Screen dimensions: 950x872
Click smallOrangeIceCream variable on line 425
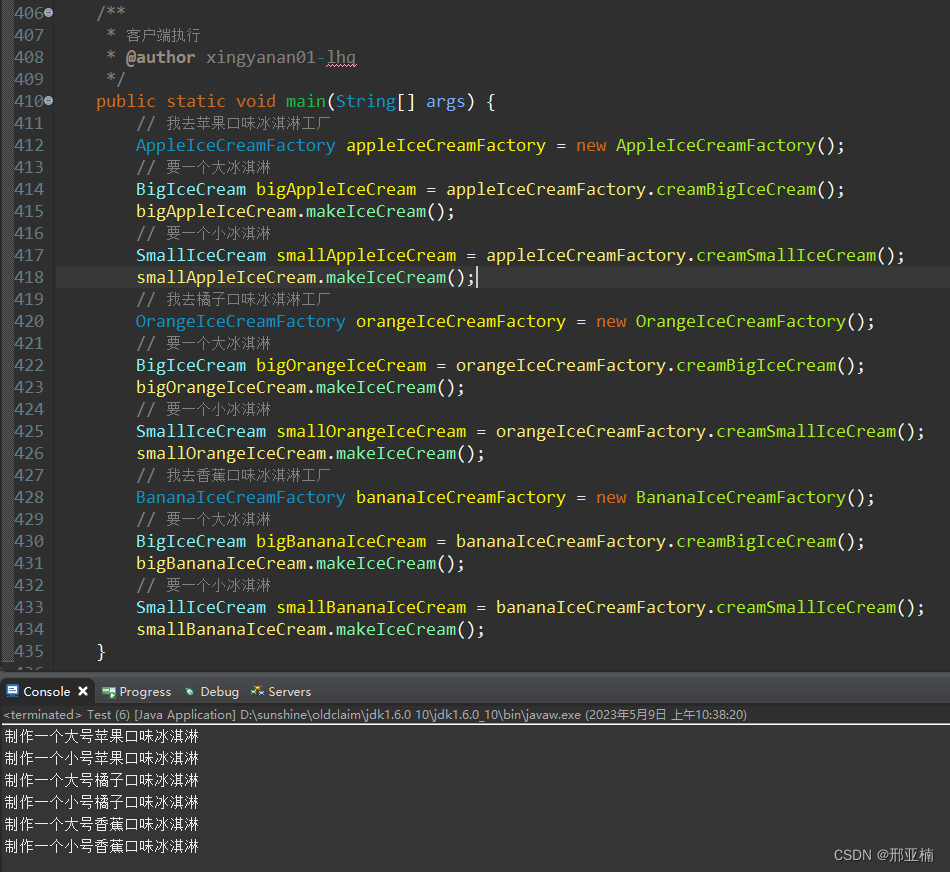point(371,431)
